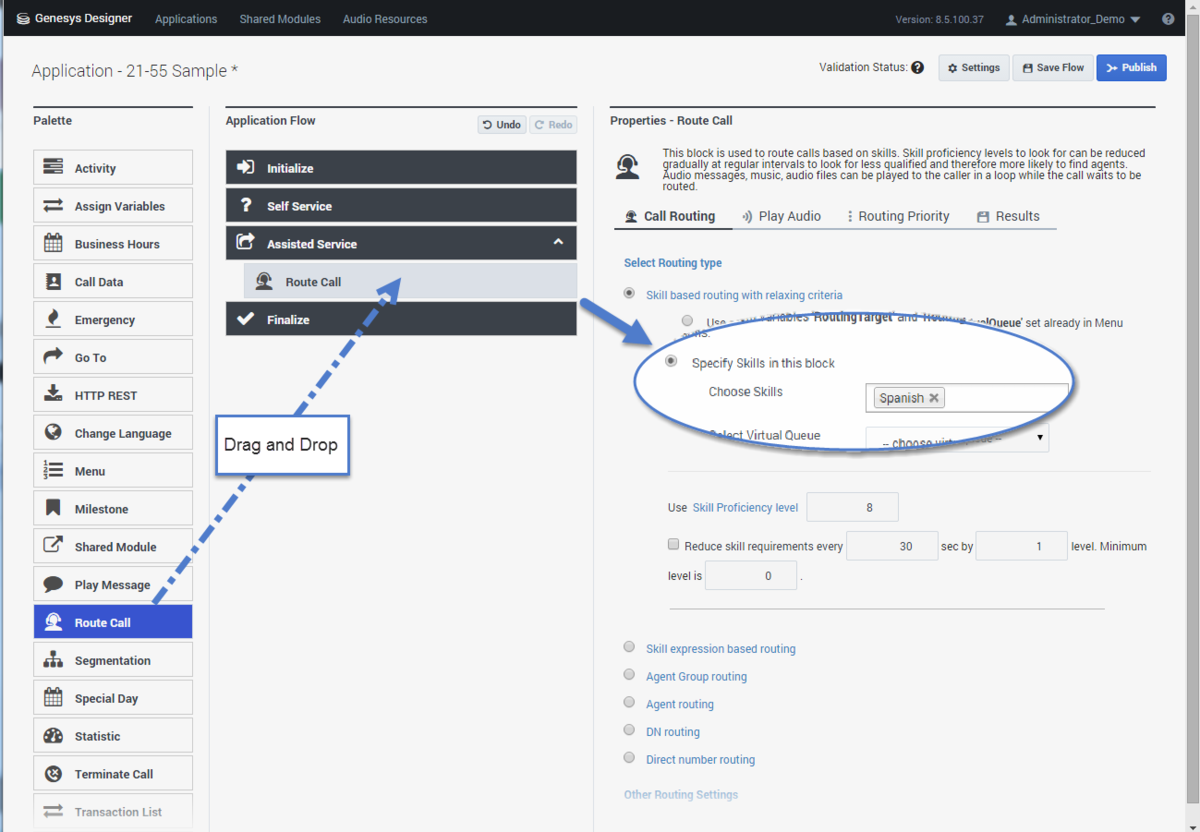Screen dimensions: 1200x832
Task: Click the reduce interval seconds field showing 30
Action: tap(892, 546)
